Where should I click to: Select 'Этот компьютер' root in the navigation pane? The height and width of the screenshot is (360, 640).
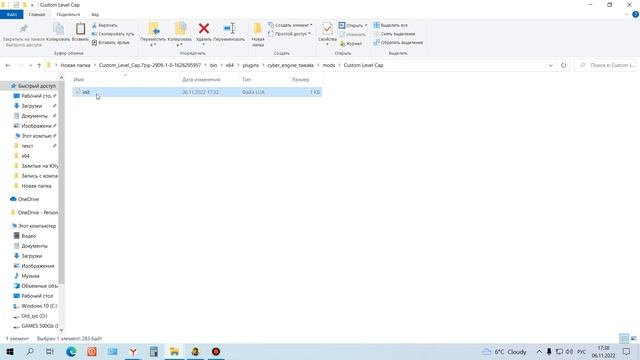(37, 226)
